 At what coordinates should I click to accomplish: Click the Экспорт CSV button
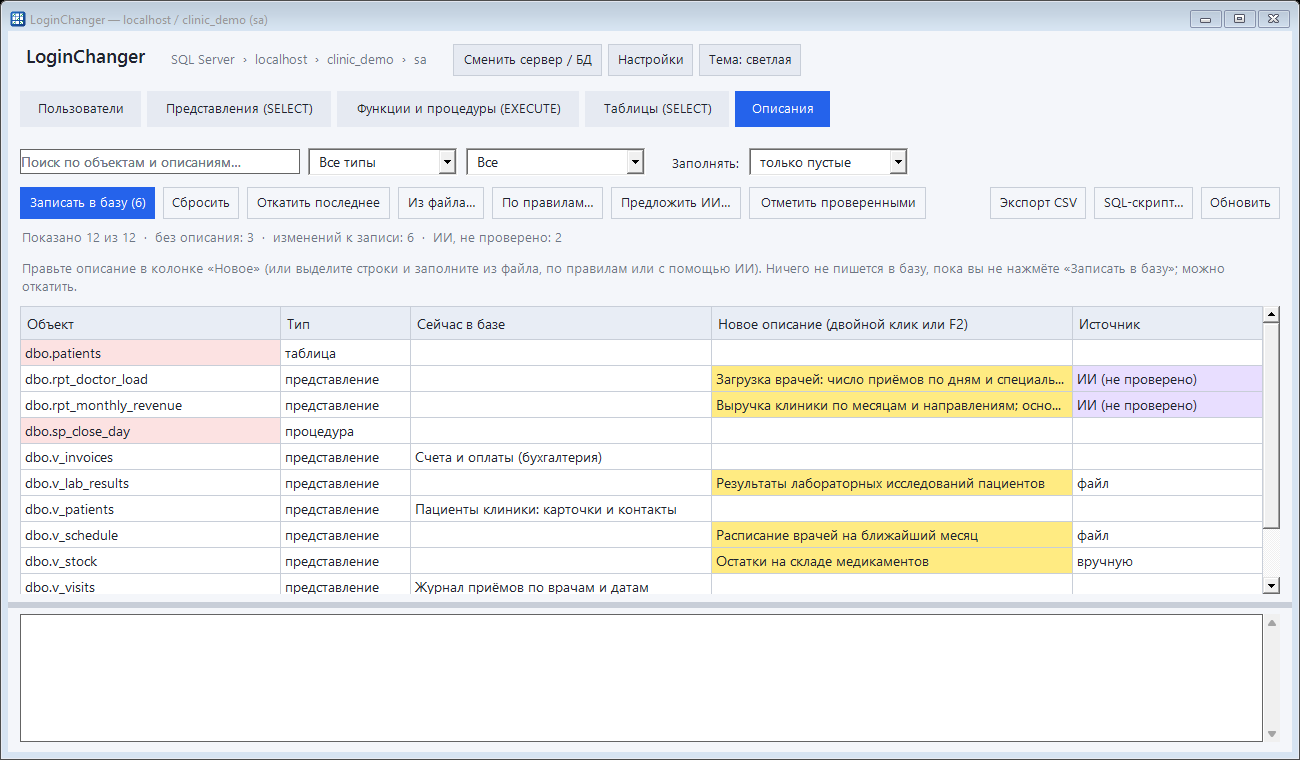(x=1039, y=203)
